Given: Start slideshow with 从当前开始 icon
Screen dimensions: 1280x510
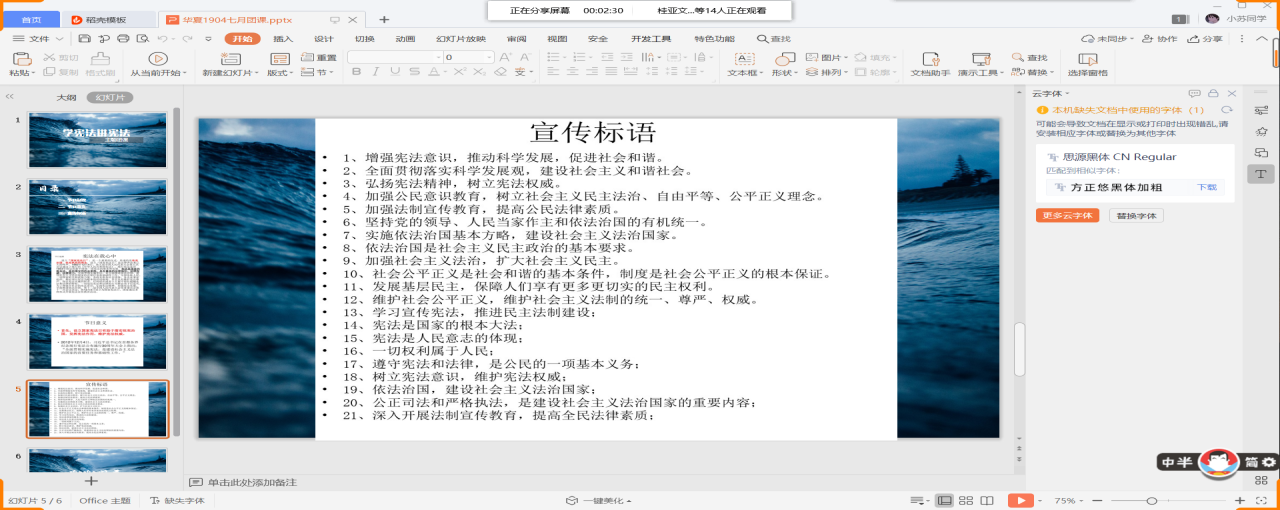Looking at the screenshot, I should 157,59.
